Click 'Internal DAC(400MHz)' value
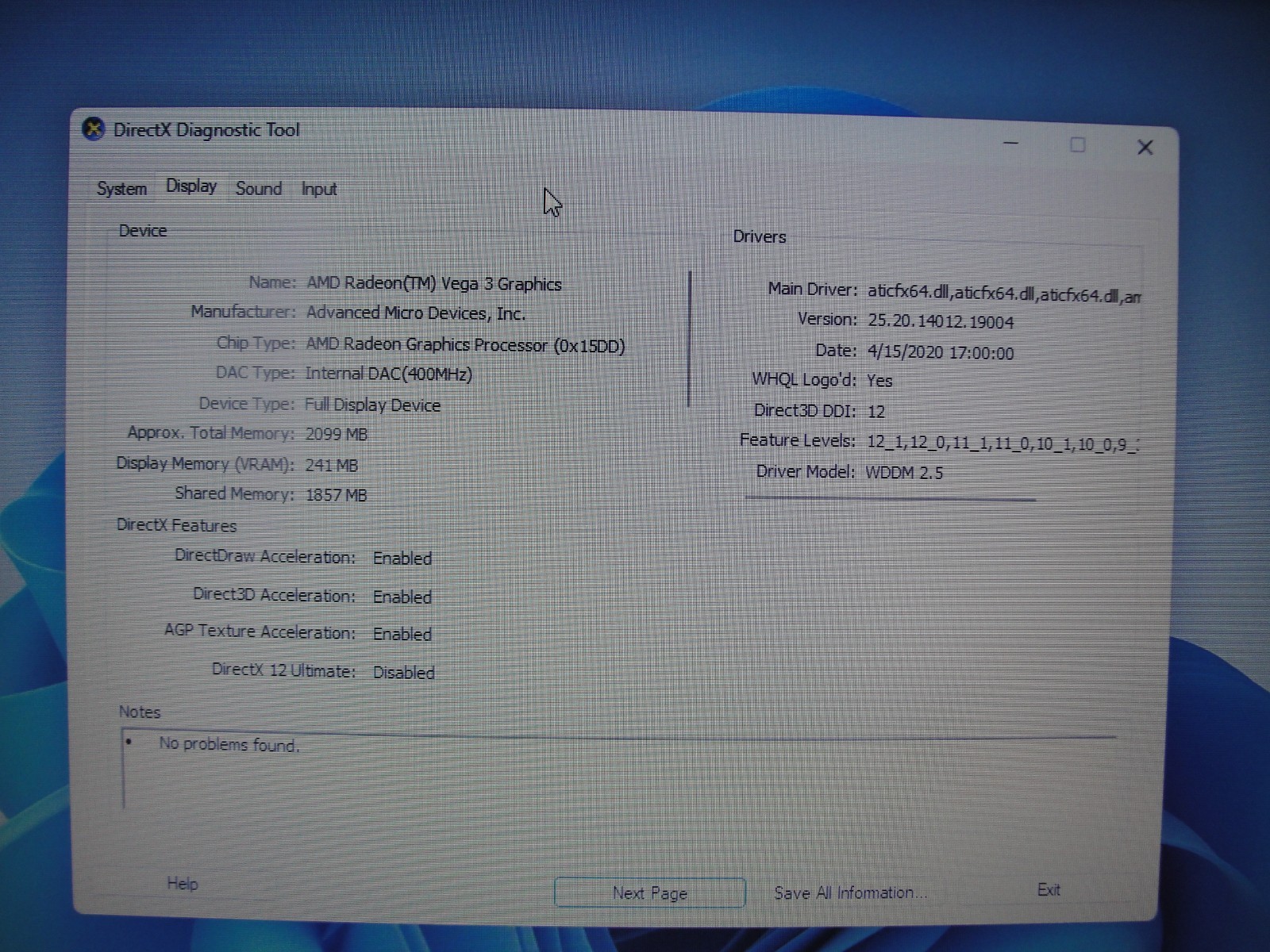Viewport: 1270px width, 952px height. point(389,374)
